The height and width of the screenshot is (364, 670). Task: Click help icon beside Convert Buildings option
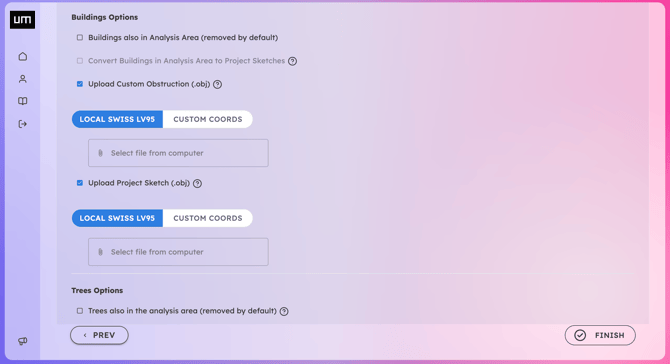(x=292, y=61)
